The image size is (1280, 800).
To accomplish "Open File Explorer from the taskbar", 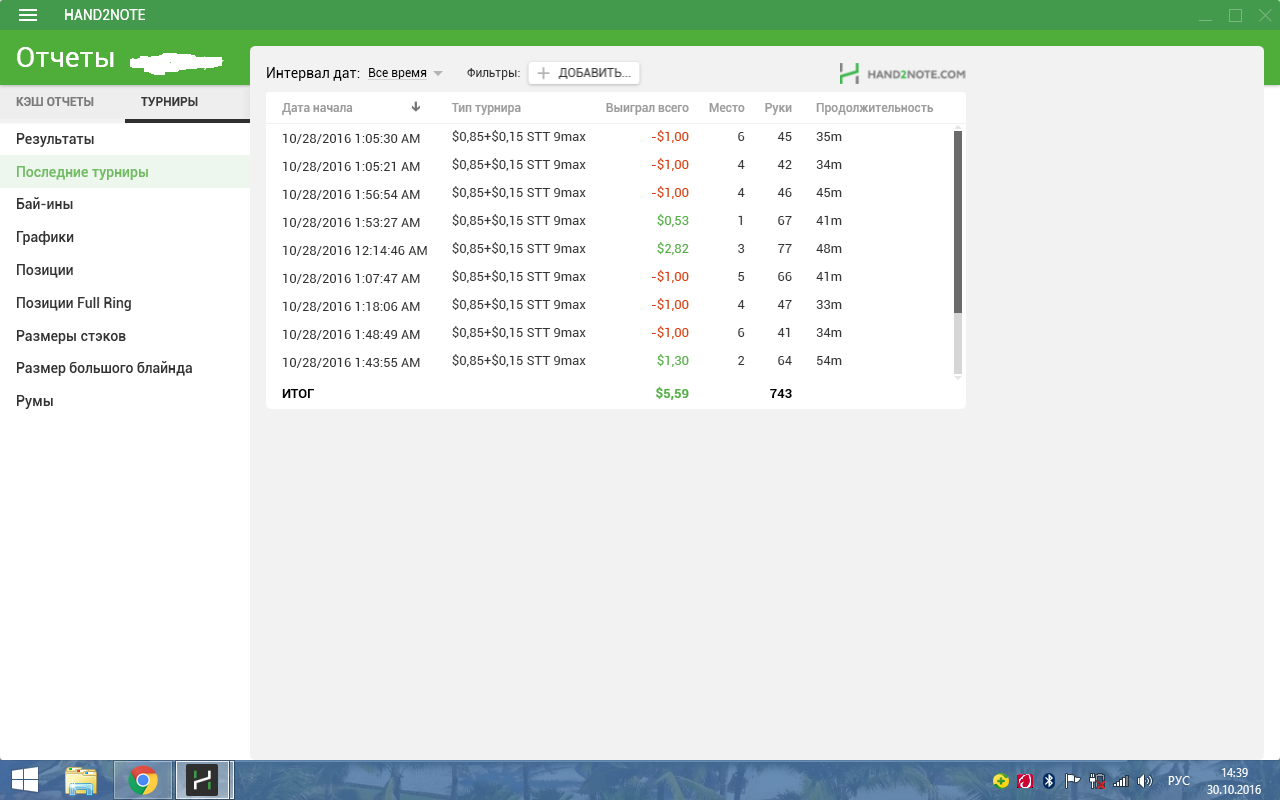I will 81,780.
